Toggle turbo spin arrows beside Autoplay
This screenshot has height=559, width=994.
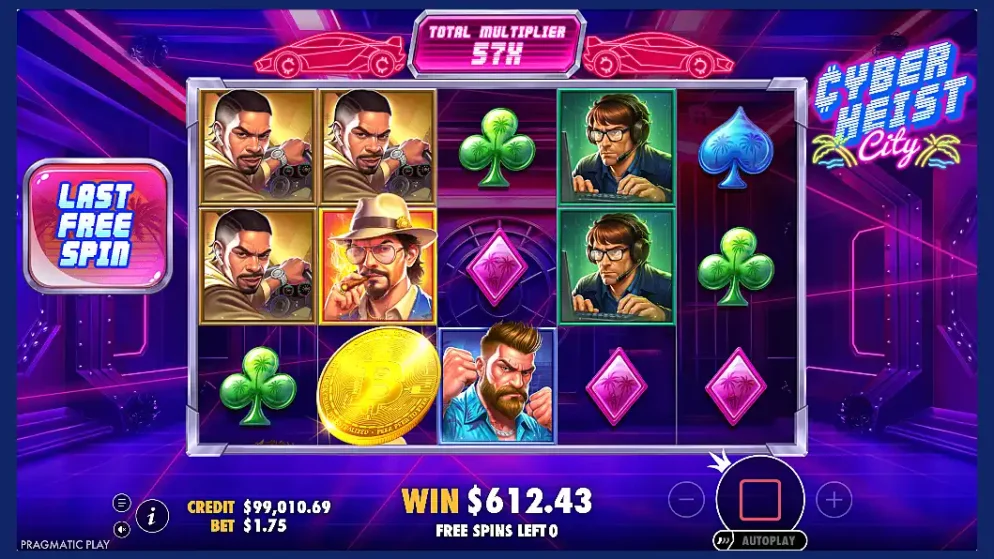(x=722, y=541)
